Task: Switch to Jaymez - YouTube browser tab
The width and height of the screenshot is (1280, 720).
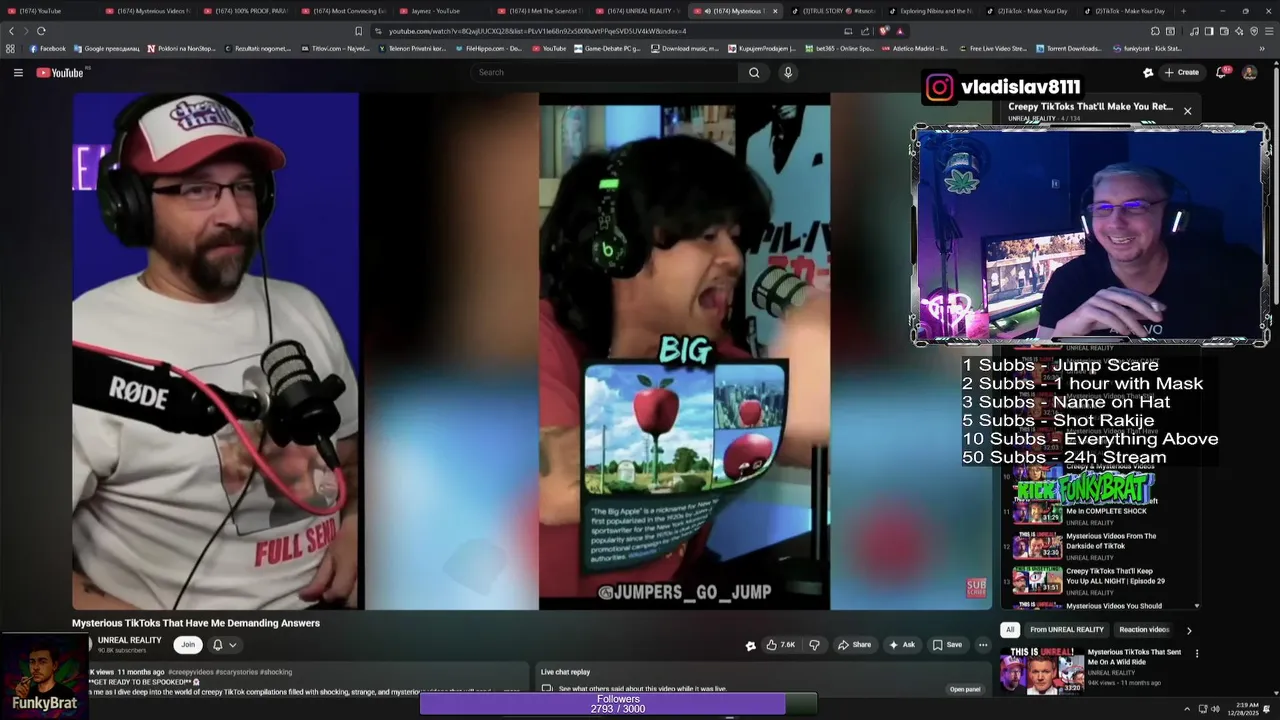Action: tap(436, 11)
